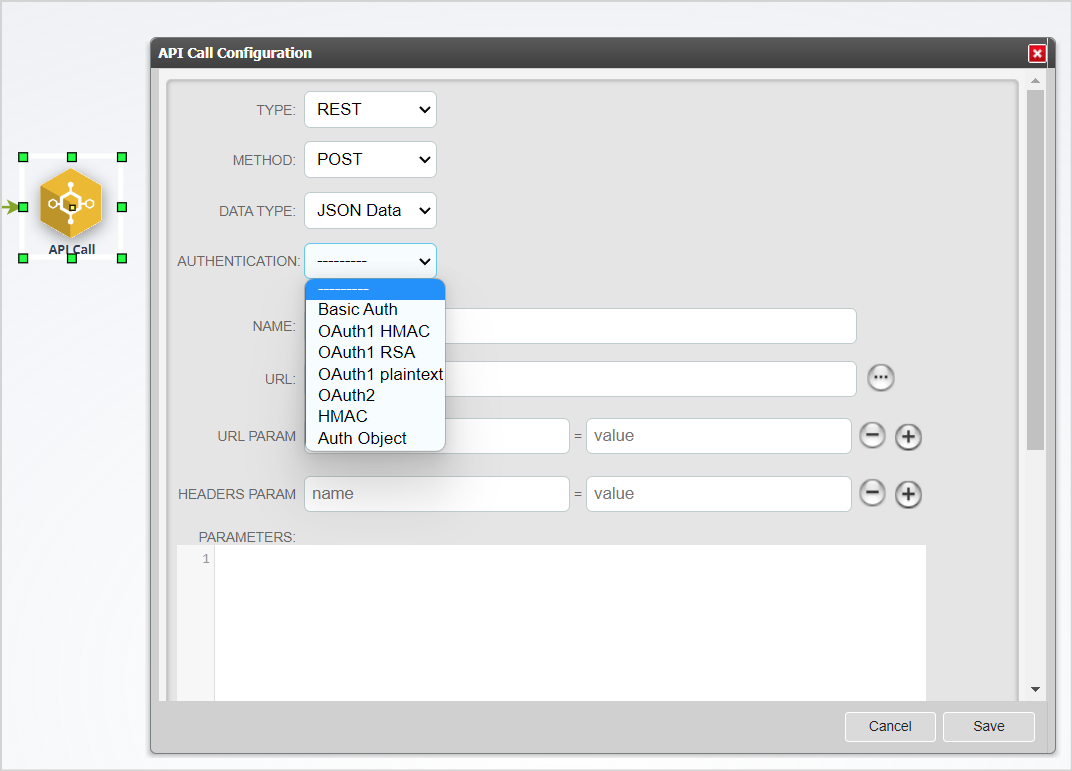Add HEADERS PARAM row with plus icon
Image resolution: width=1072 pixels, height=771 pixels.
click(909, 494)
